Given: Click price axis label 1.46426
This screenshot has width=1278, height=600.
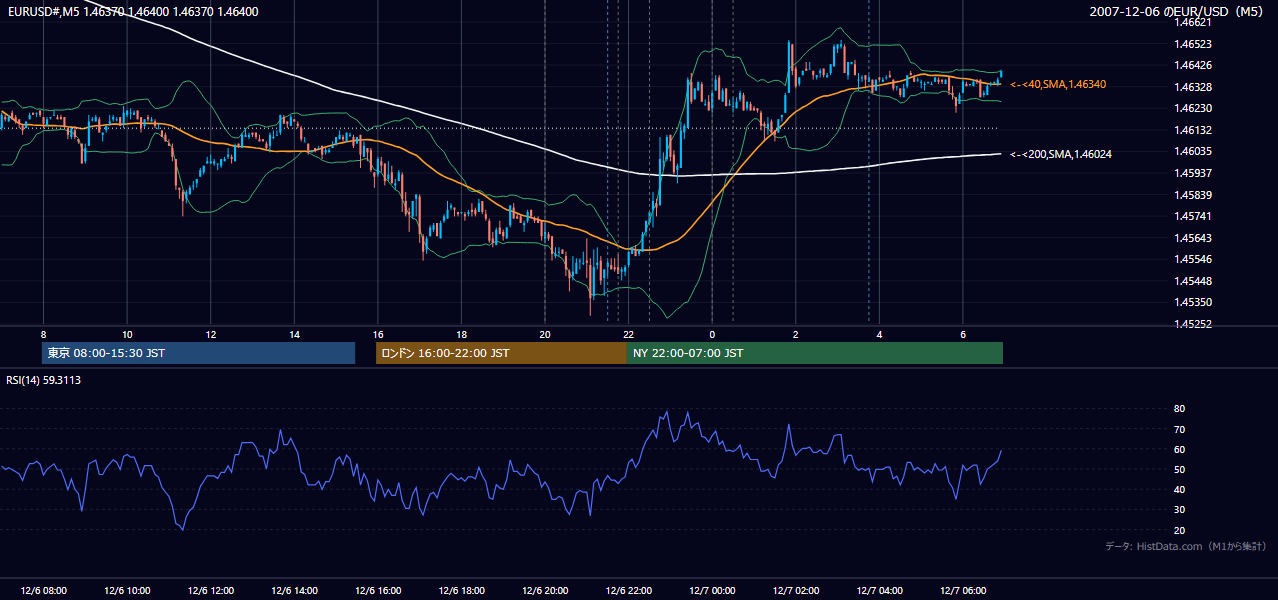Looking at the screenshot, I should pyautogui.click(x=1193, y=66).
